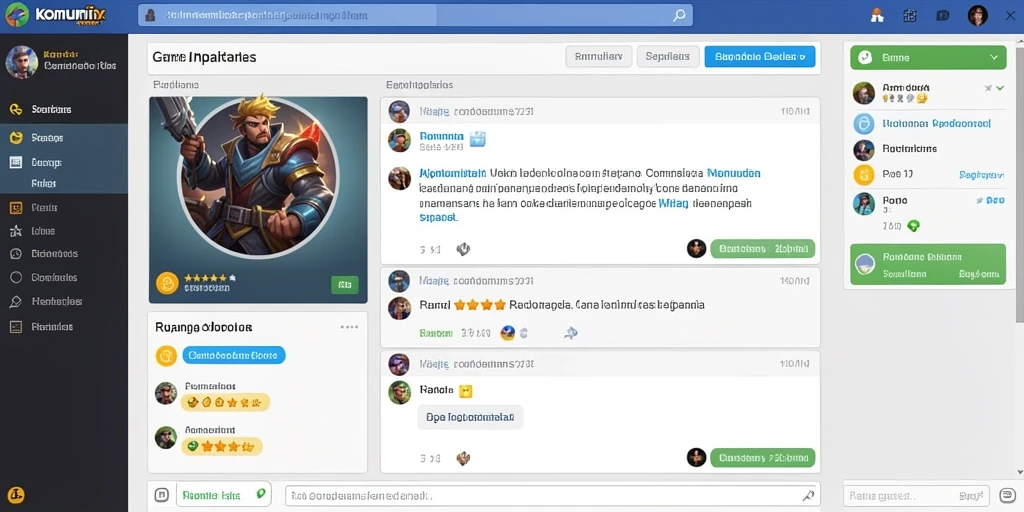Dismiss with the gray X in the 'Asmdoua' row
This screenshot has width=1024, height=512.
coord(988,87)
